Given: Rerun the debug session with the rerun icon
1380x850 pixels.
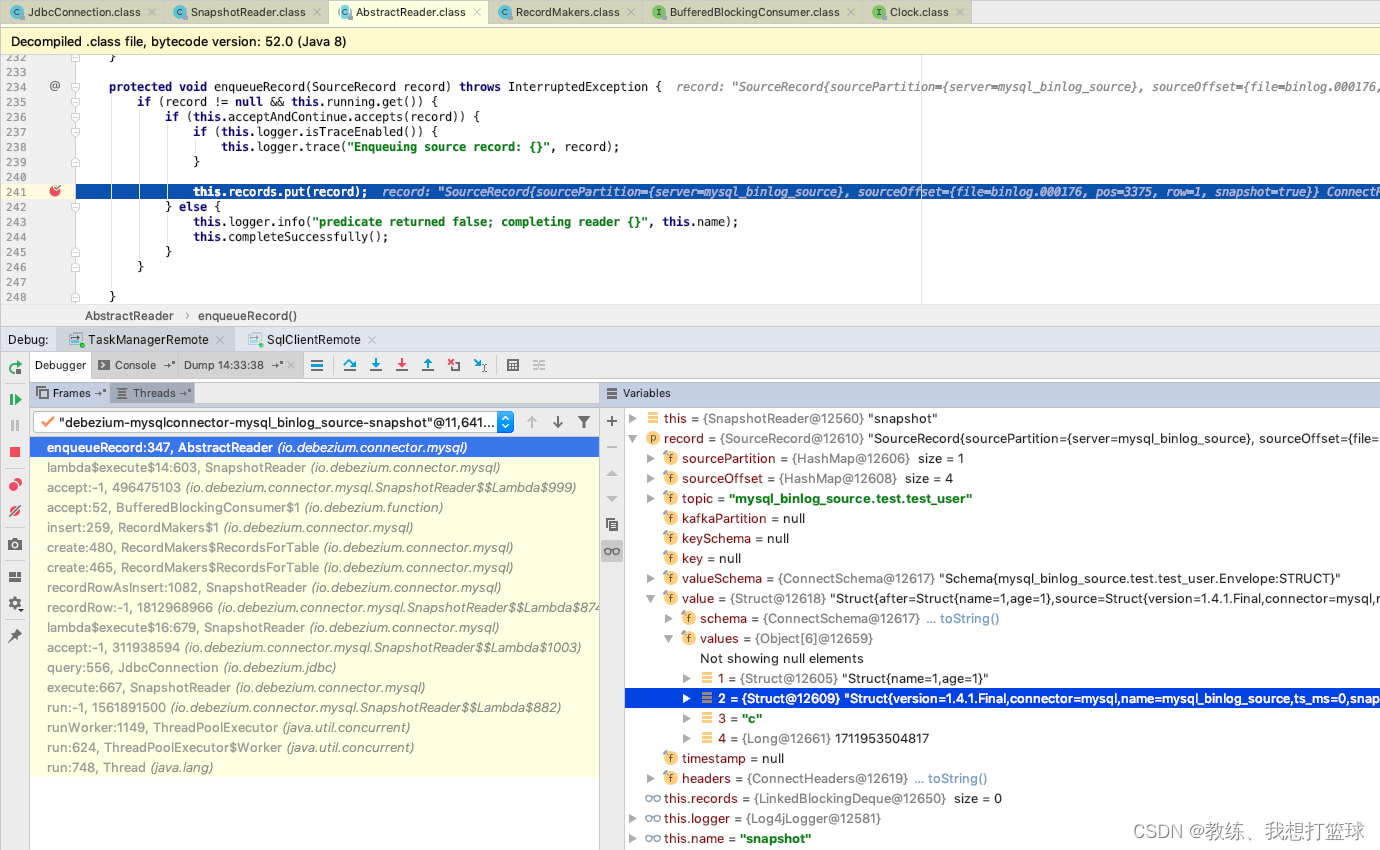Looking at the screenshot, I should [15, 367].
